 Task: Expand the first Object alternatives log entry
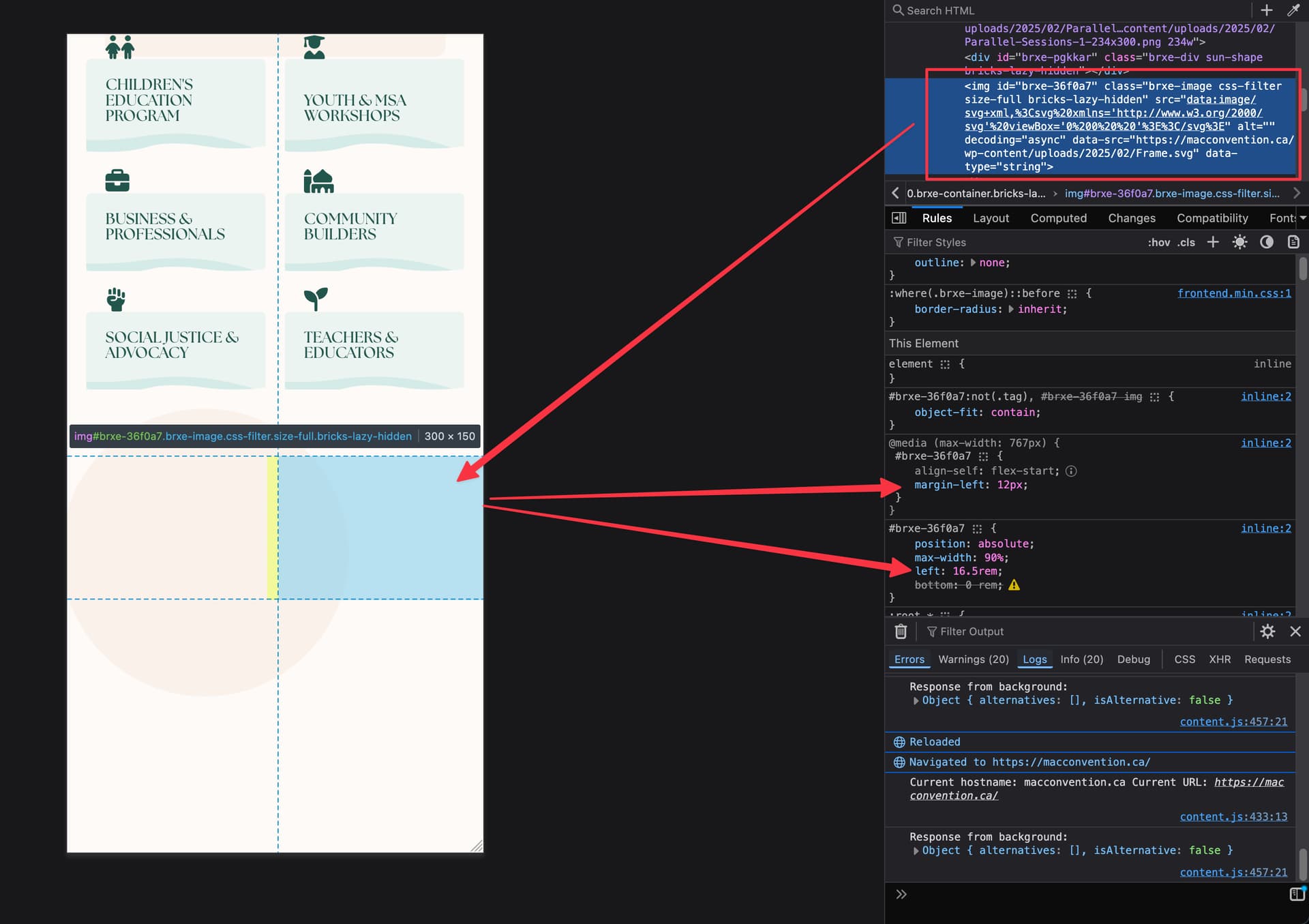tap(916, 700)
